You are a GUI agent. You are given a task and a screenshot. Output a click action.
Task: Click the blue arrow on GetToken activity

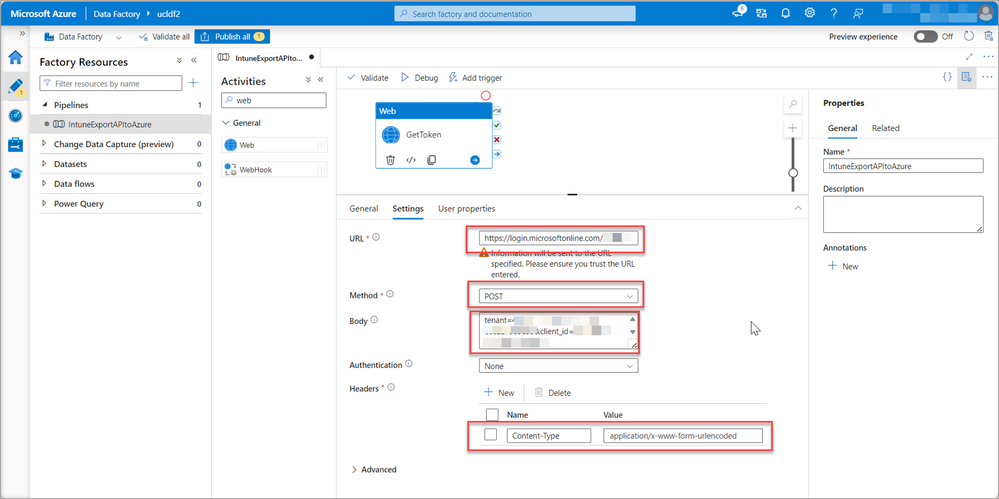pos(475,160)
